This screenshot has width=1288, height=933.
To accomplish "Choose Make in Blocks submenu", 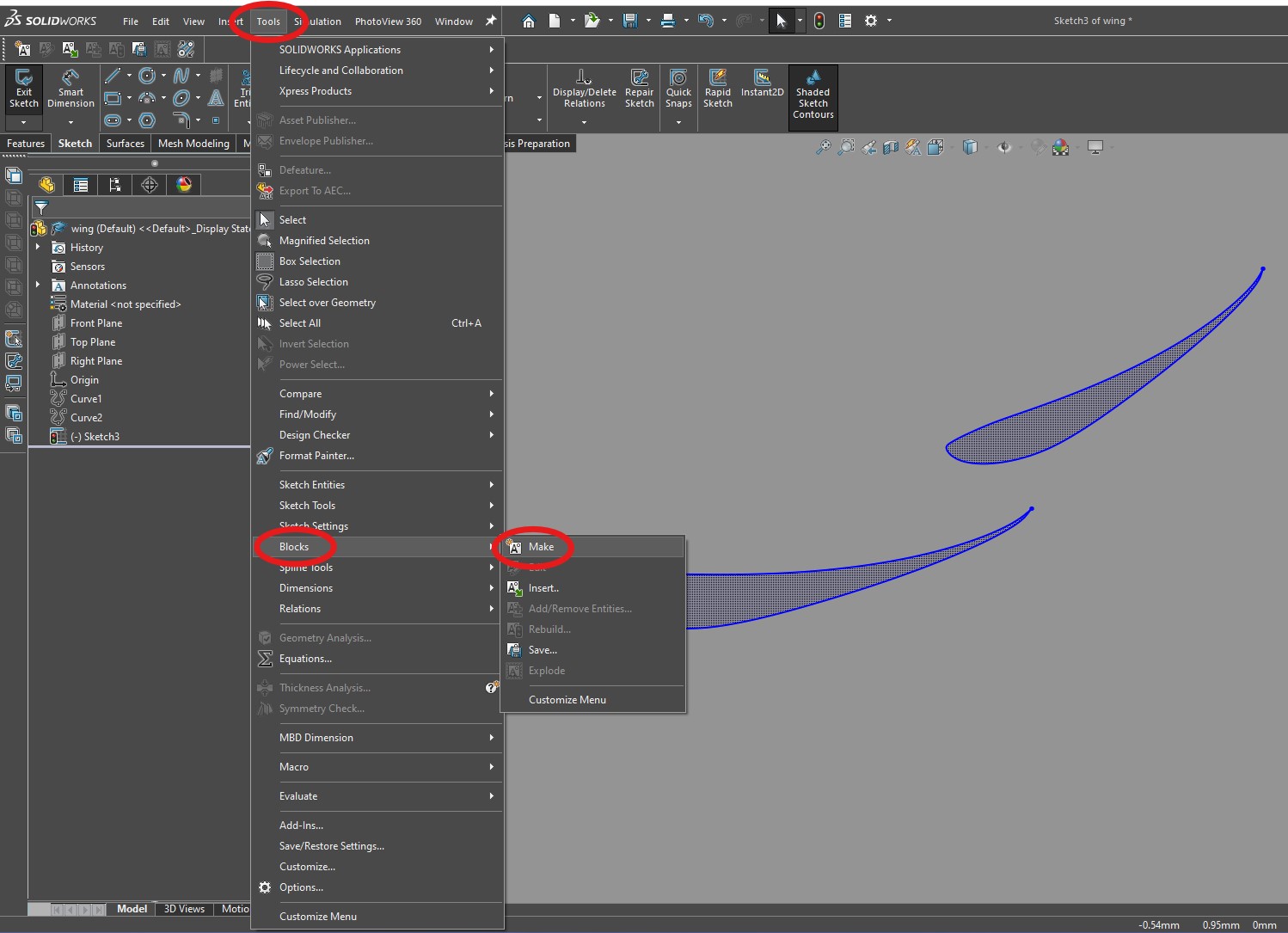I will (x=592, y=547).
